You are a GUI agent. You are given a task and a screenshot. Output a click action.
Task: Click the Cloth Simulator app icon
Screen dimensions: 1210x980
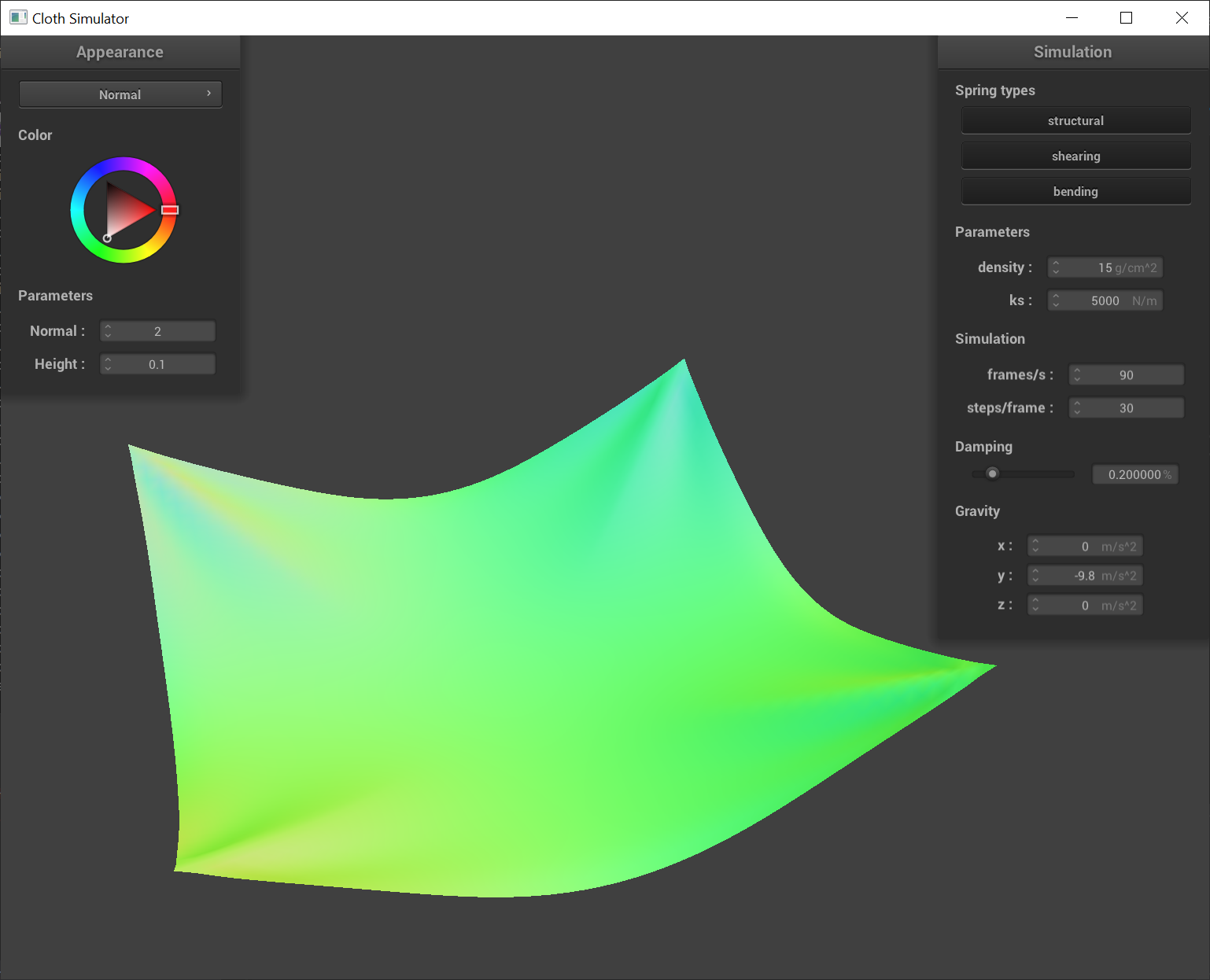click(x=18, y=17)
